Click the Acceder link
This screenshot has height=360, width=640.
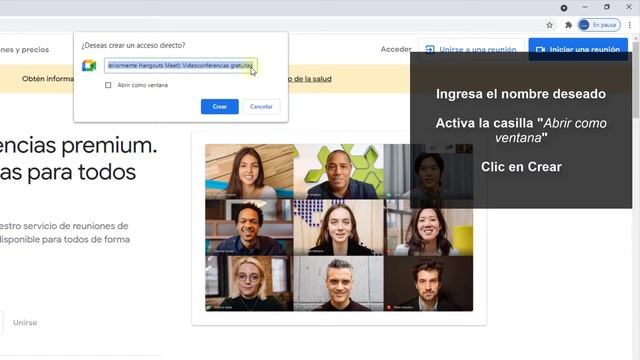pyautogui.click(x=396, y=49)
